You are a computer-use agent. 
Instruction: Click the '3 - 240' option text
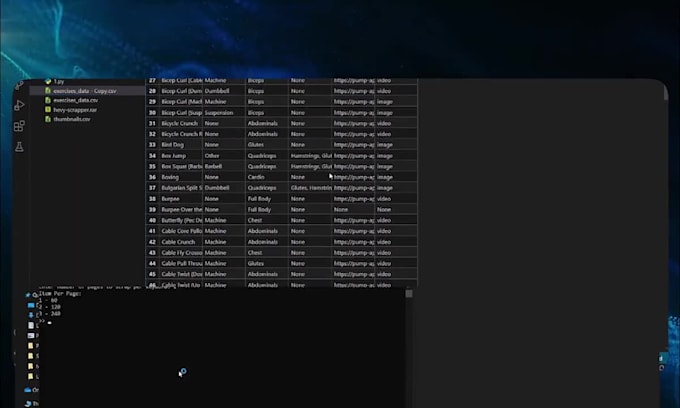point(49,313)
